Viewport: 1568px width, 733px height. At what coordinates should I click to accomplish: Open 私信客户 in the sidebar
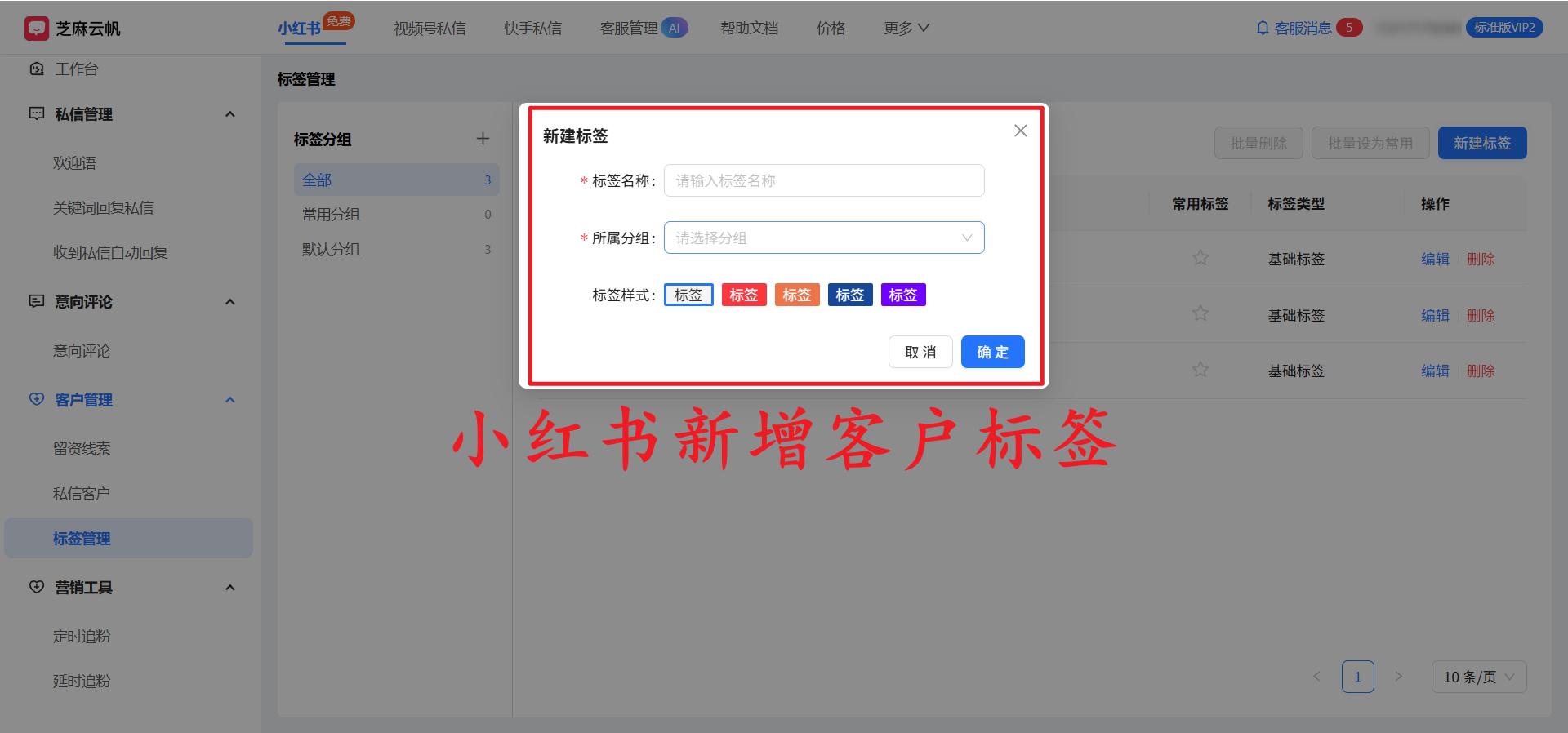[x=82, y=494]
